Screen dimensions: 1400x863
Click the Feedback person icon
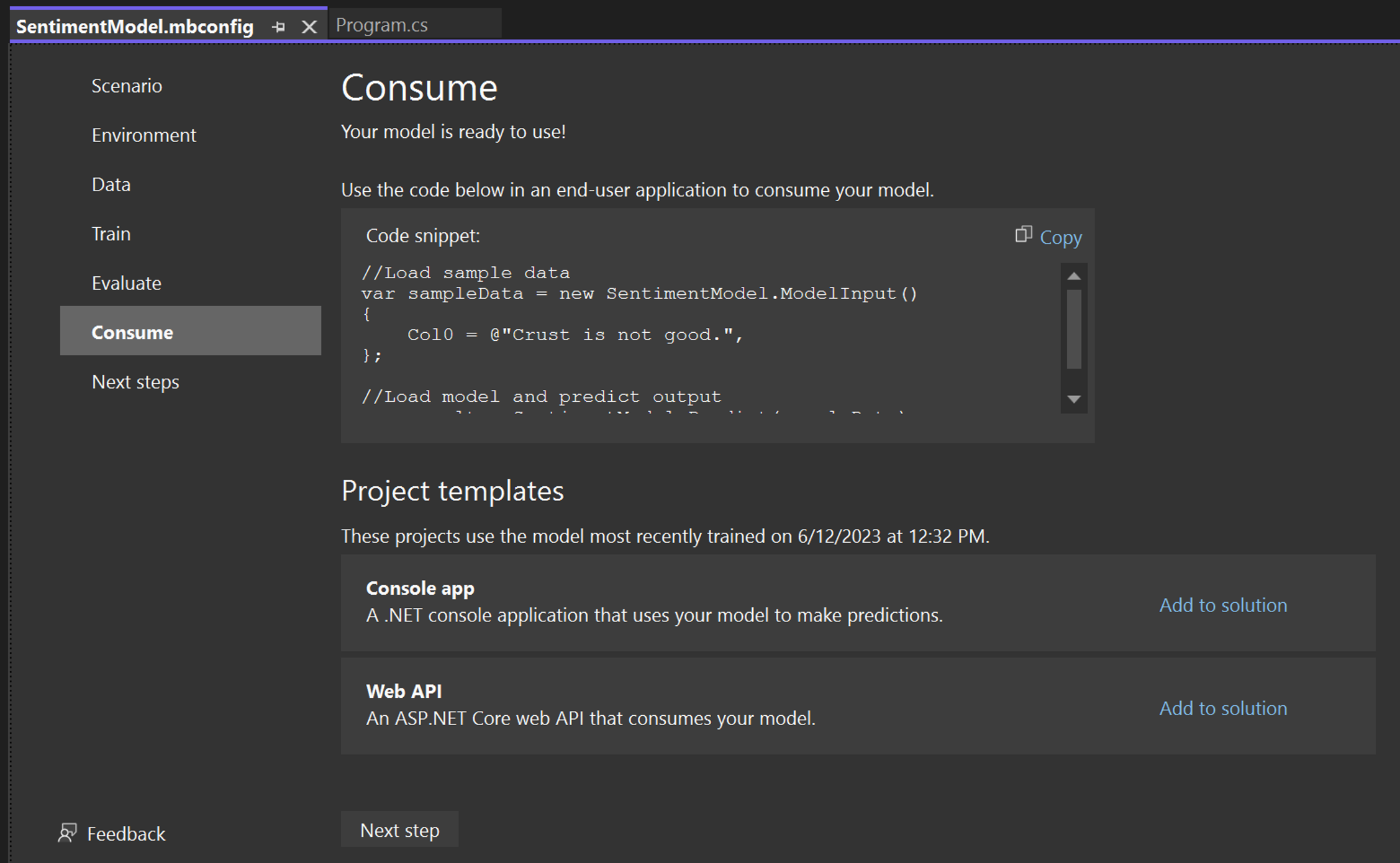[x=67, y=833]
